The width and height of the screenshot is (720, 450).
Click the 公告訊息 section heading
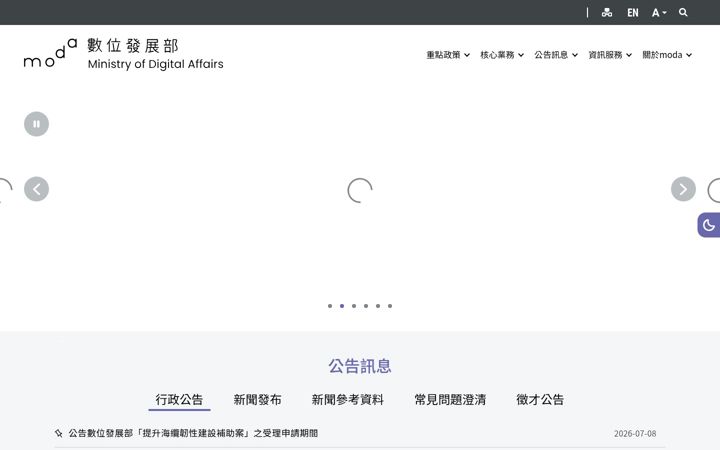click(360, 366)
